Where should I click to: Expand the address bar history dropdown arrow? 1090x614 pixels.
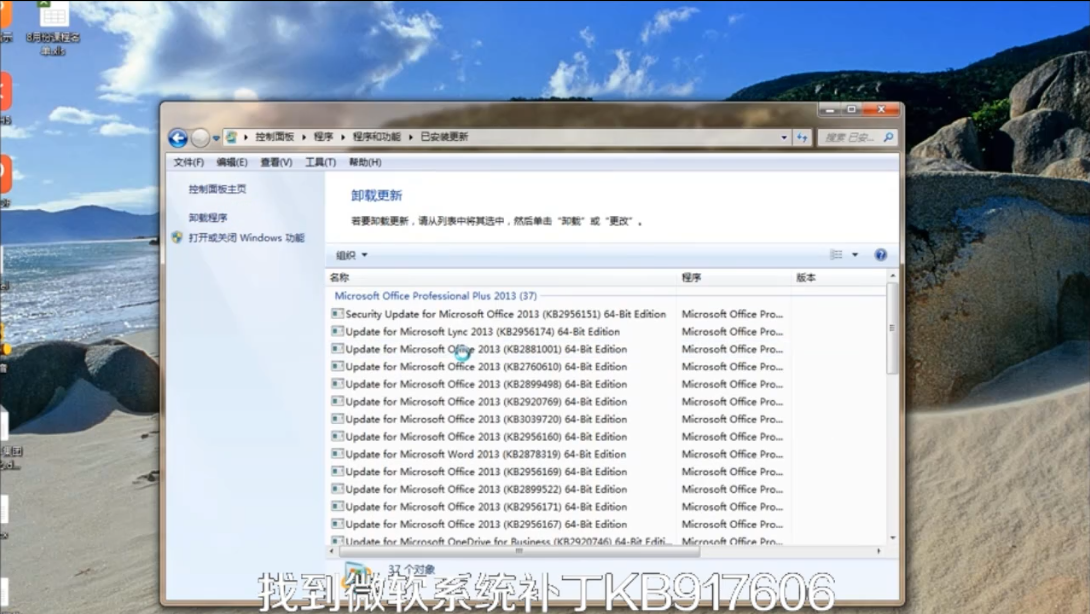(x=784, y=137)
